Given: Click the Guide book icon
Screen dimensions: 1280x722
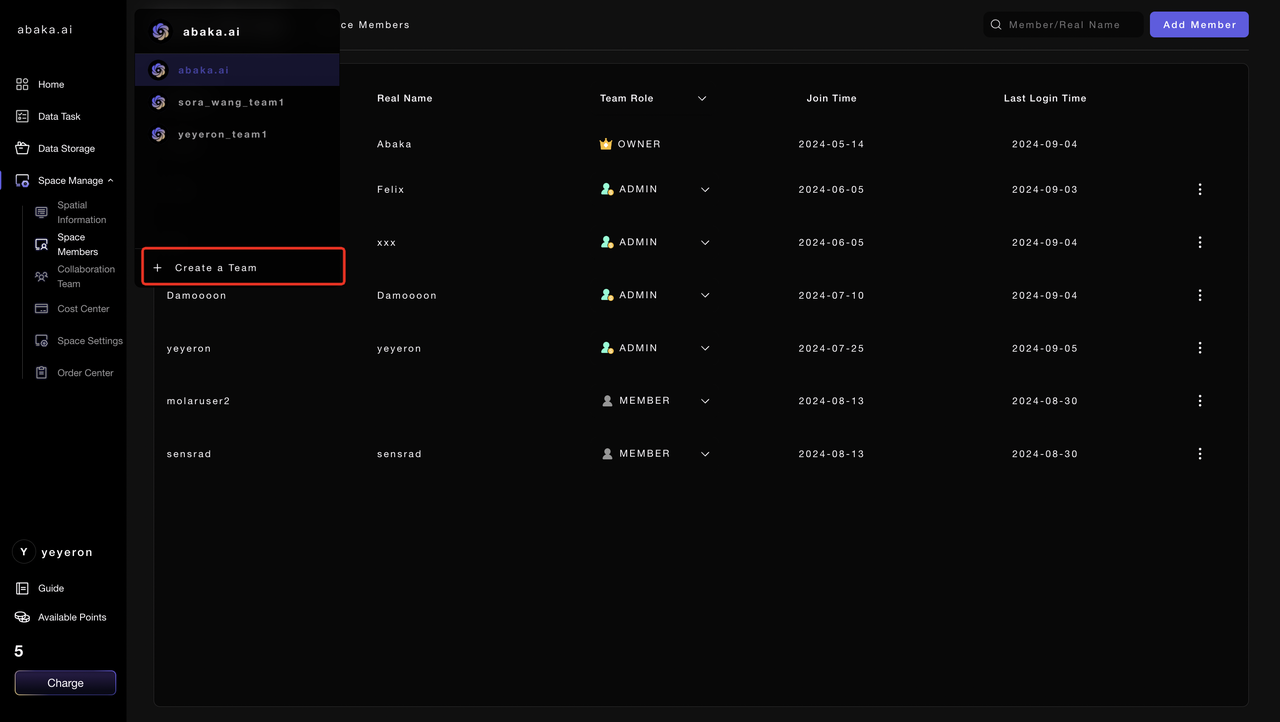Looking at the screenshot, I should pyautogui.click(x=22, y=589).
